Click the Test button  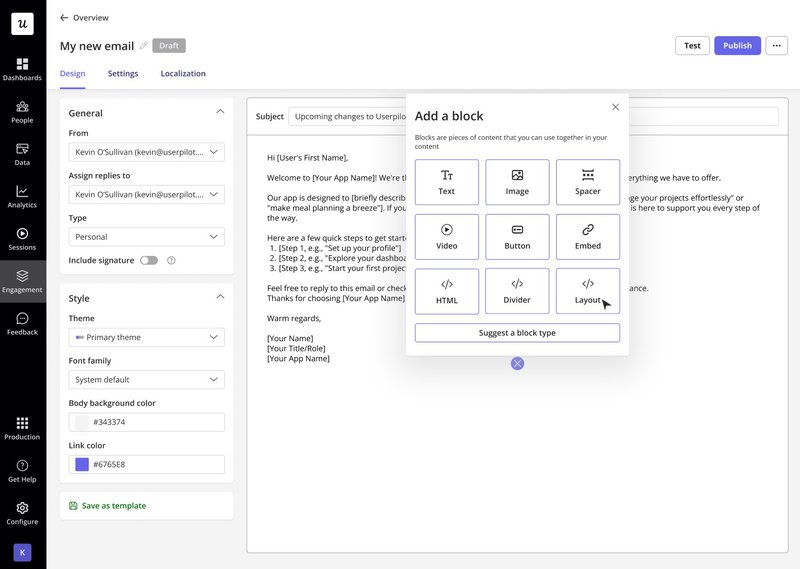(x=692, y=45)
